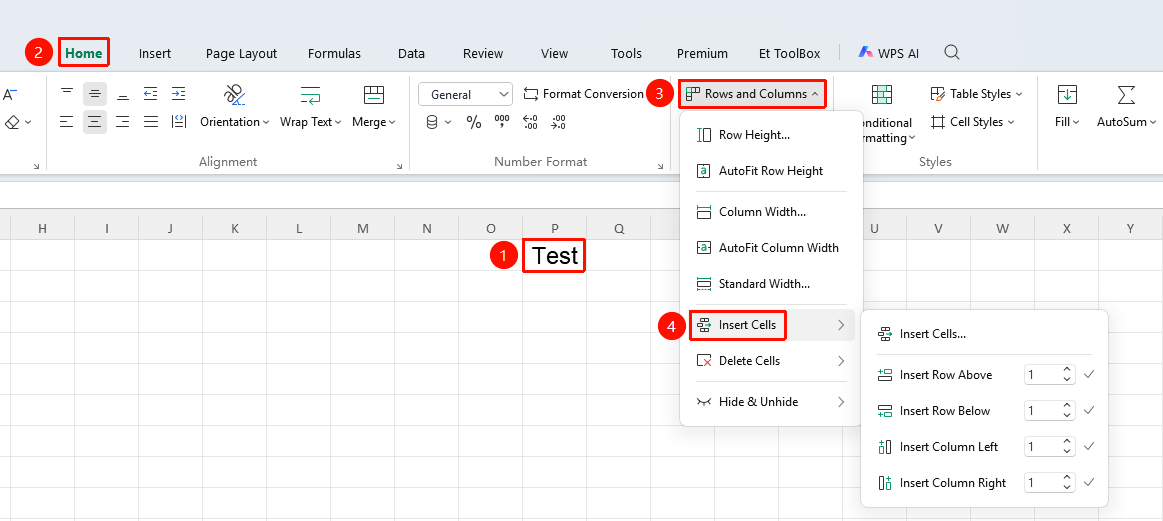Open the Insert Cells submenu entry
Image resolution: width=1163 pixels, height=521 pixels.
pyautogui.click(x=771, y=325)
